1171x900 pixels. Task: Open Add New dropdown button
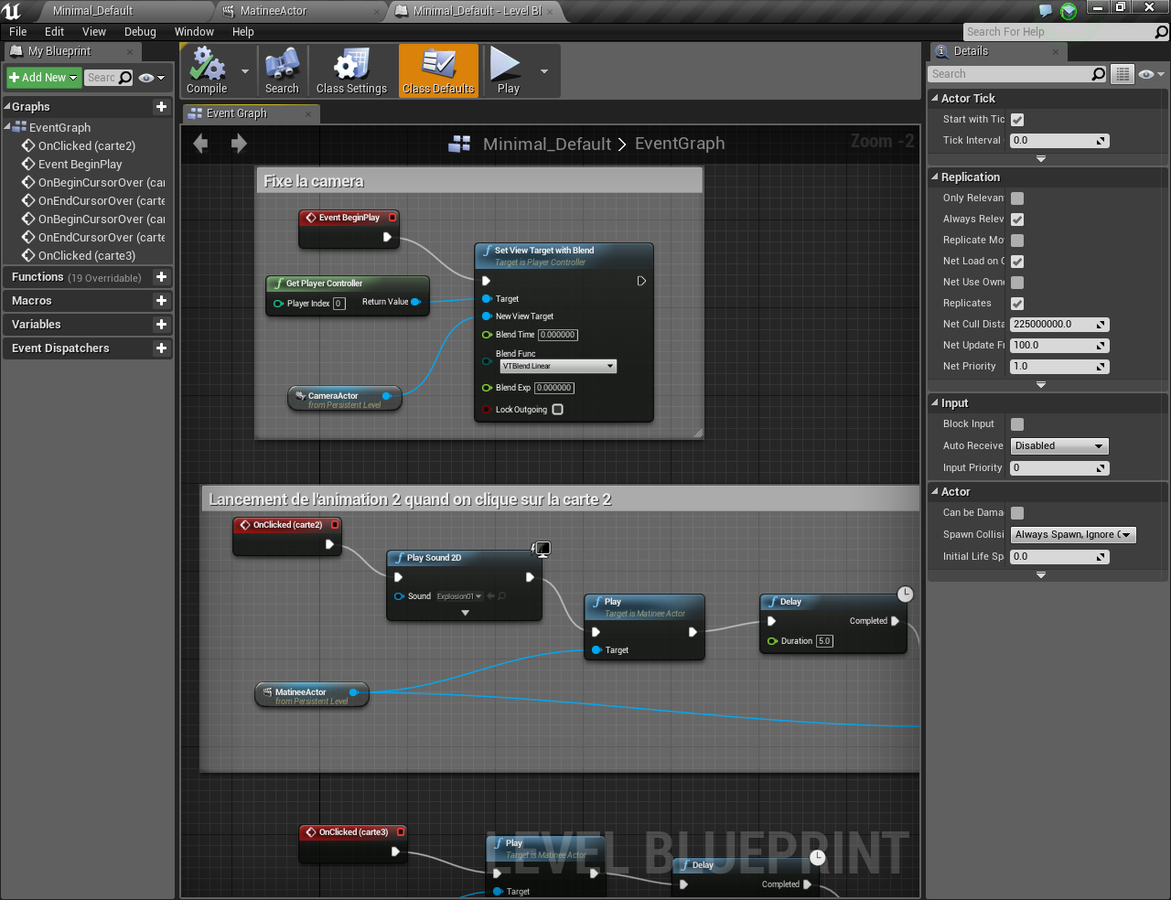click(43, 78)
